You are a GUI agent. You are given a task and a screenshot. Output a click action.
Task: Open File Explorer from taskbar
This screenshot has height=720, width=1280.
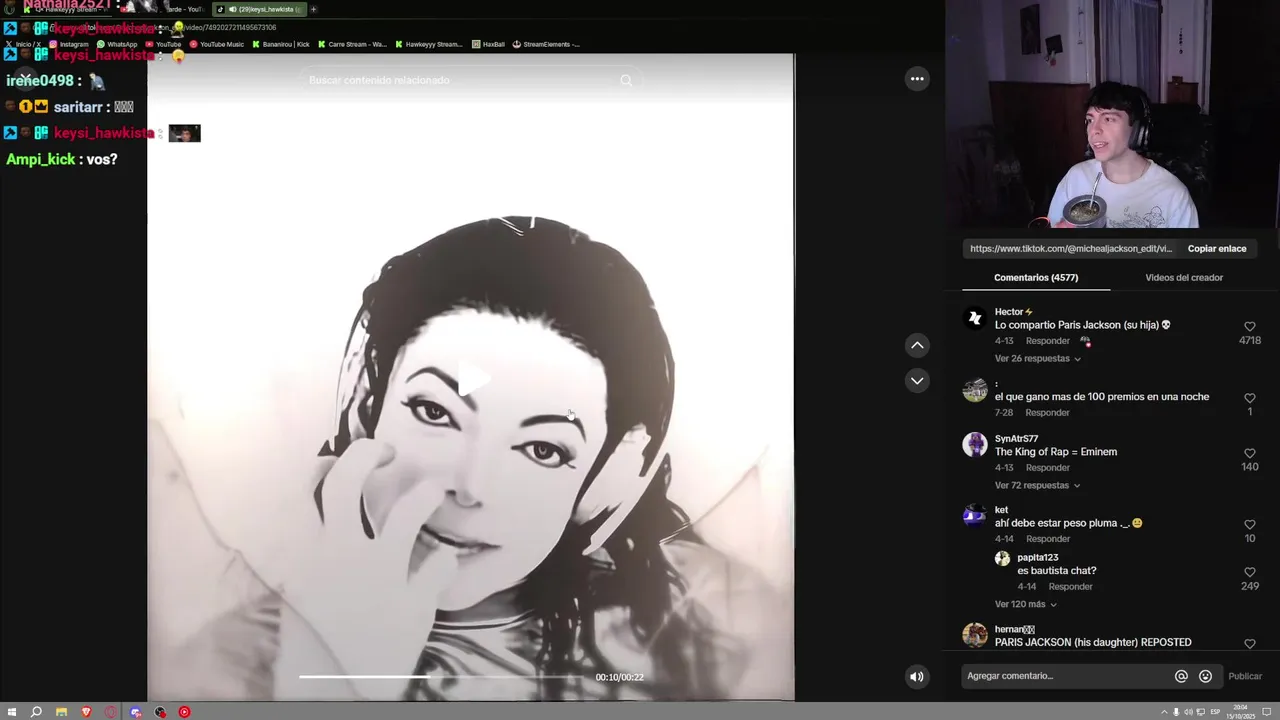tap(61, 712)
